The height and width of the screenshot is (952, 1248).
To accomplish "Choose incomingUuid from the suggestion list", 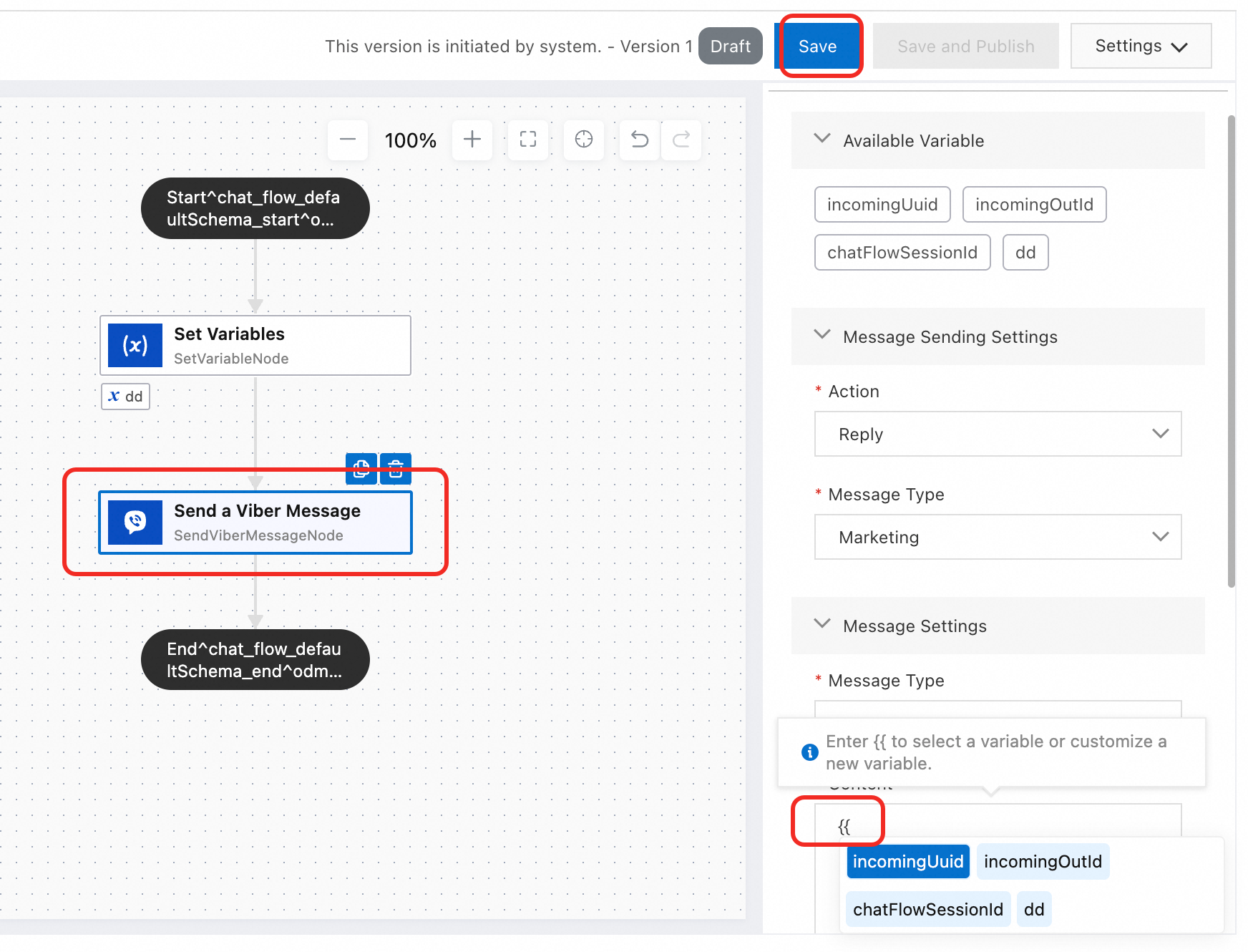I will point(908,862).
